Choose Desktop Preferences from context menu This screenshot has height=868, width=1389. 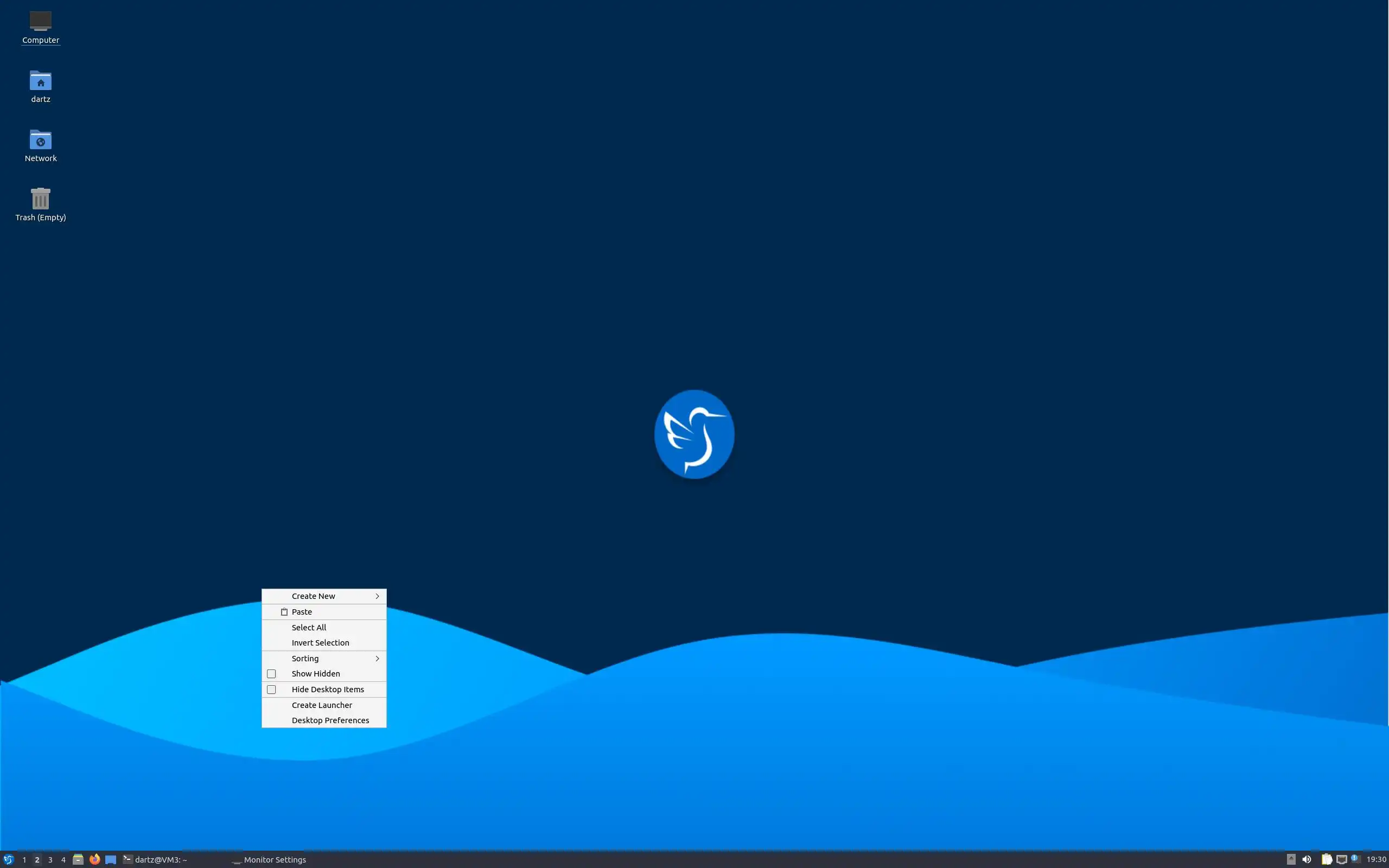(330, 720)
